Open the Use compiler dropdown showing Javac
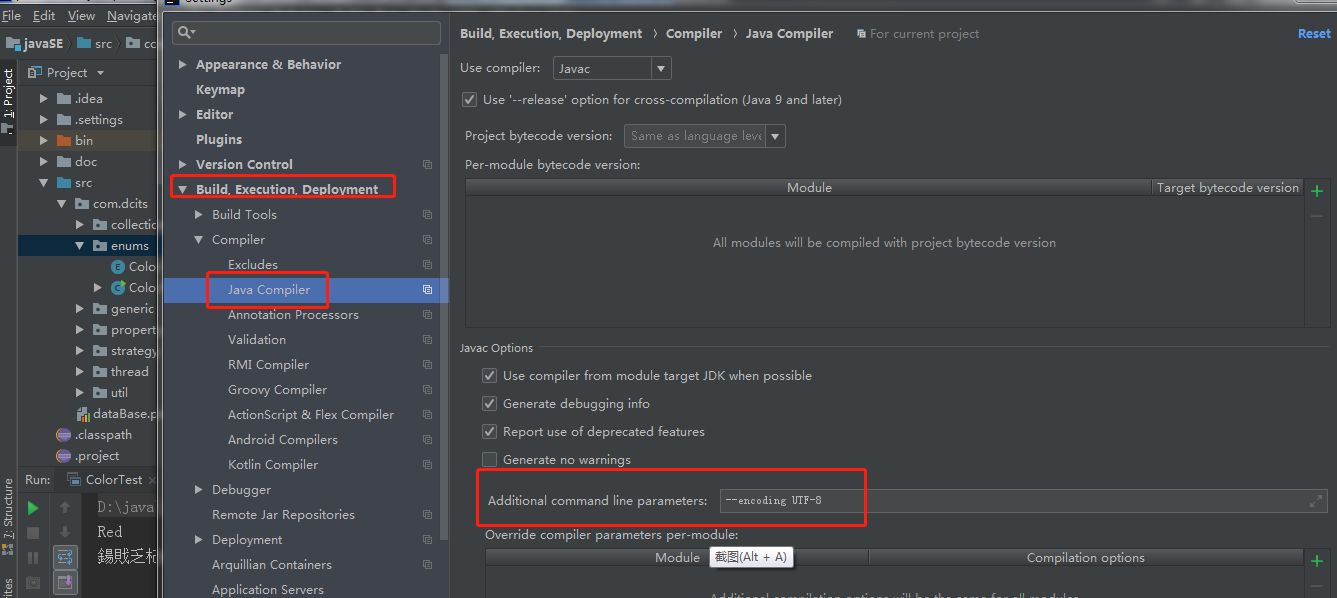Screen dimensions: 1337x598 pyautogui.click(x=660, y=67)
